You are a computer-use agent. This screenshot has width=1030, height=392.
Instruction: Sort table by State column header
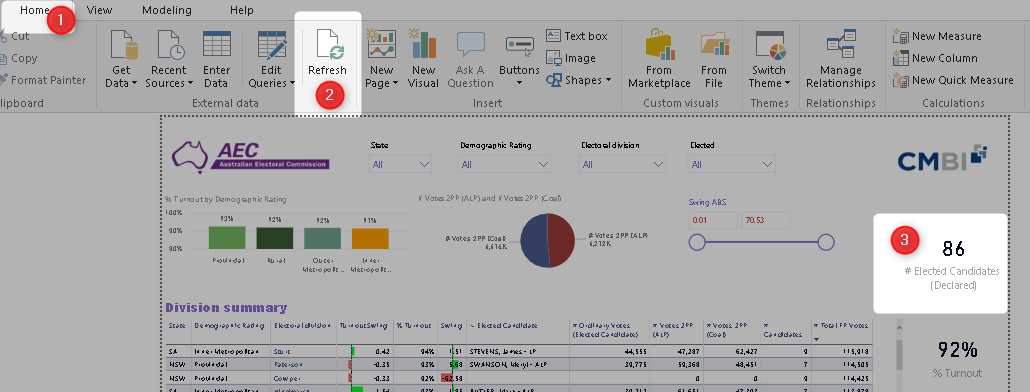(176, 326)
